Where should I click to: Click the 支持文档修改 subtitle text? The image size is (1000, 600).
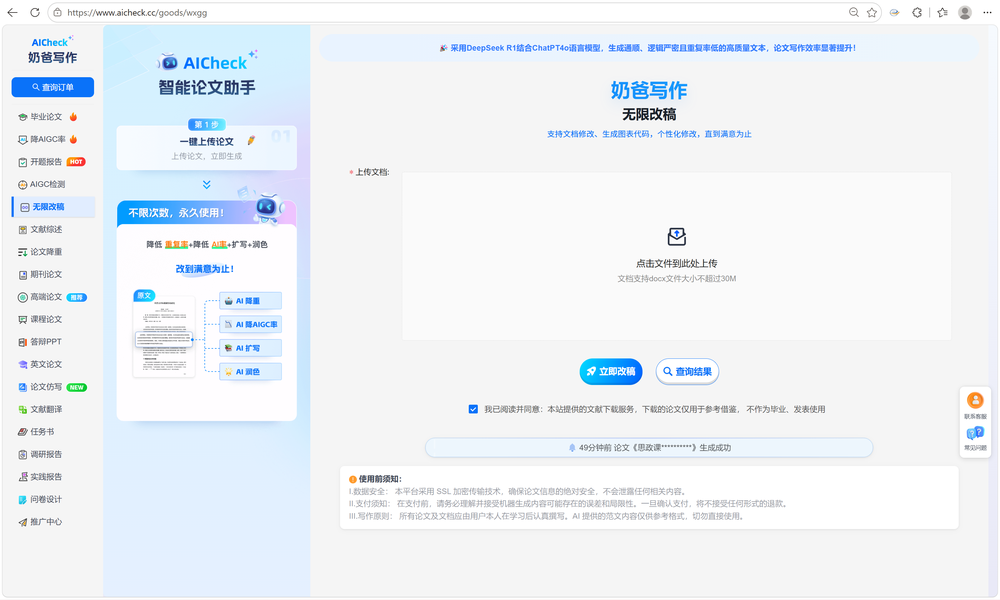tap(649, 134)
